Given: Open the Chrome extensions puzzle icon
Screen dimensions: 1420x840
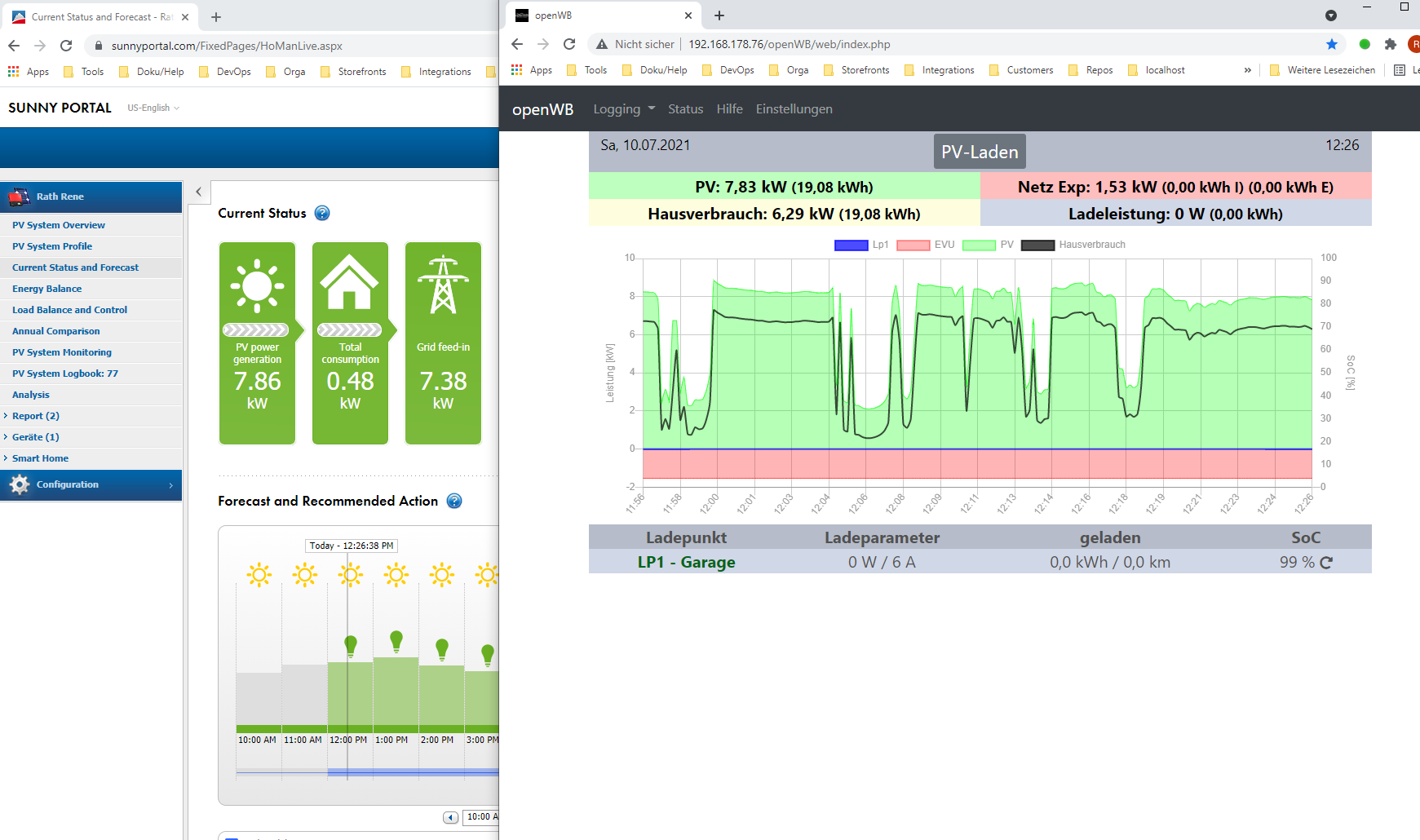Looking at the screenshot, I should 1391,44.
